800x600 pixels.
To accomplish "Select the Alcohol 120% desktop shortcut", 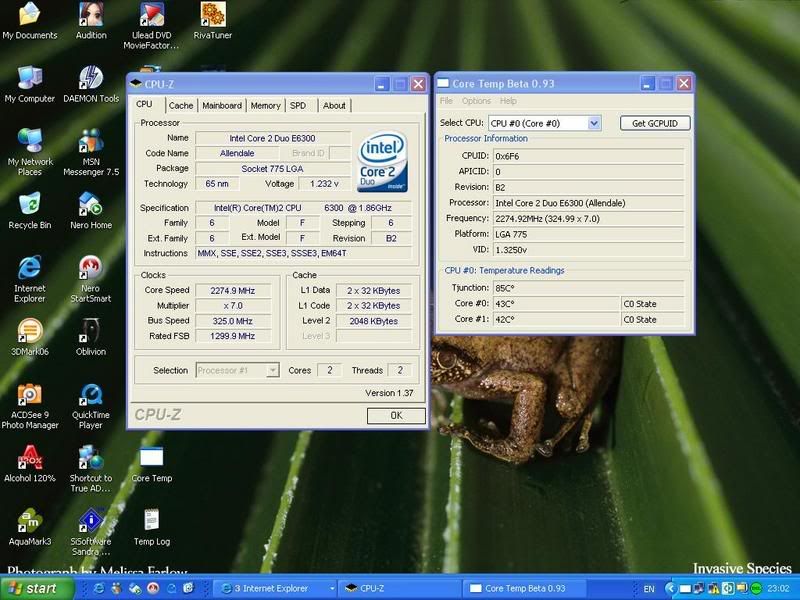I will (30, 464).
